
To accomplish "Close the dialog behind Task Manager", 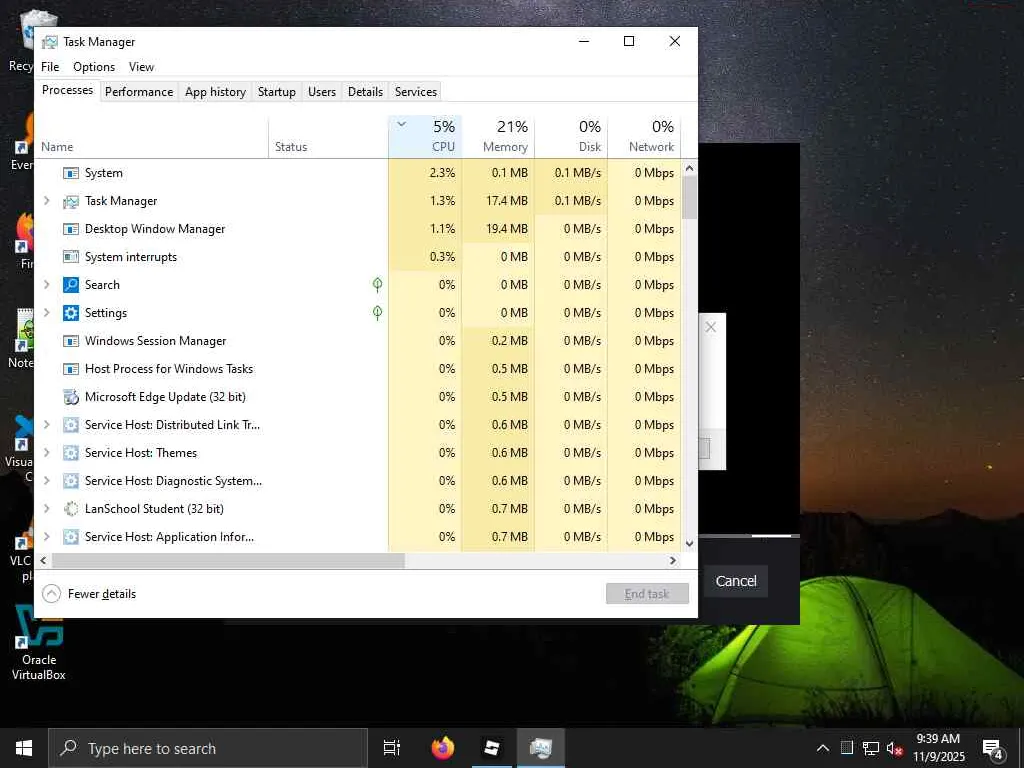I will (x=711, y=327).
